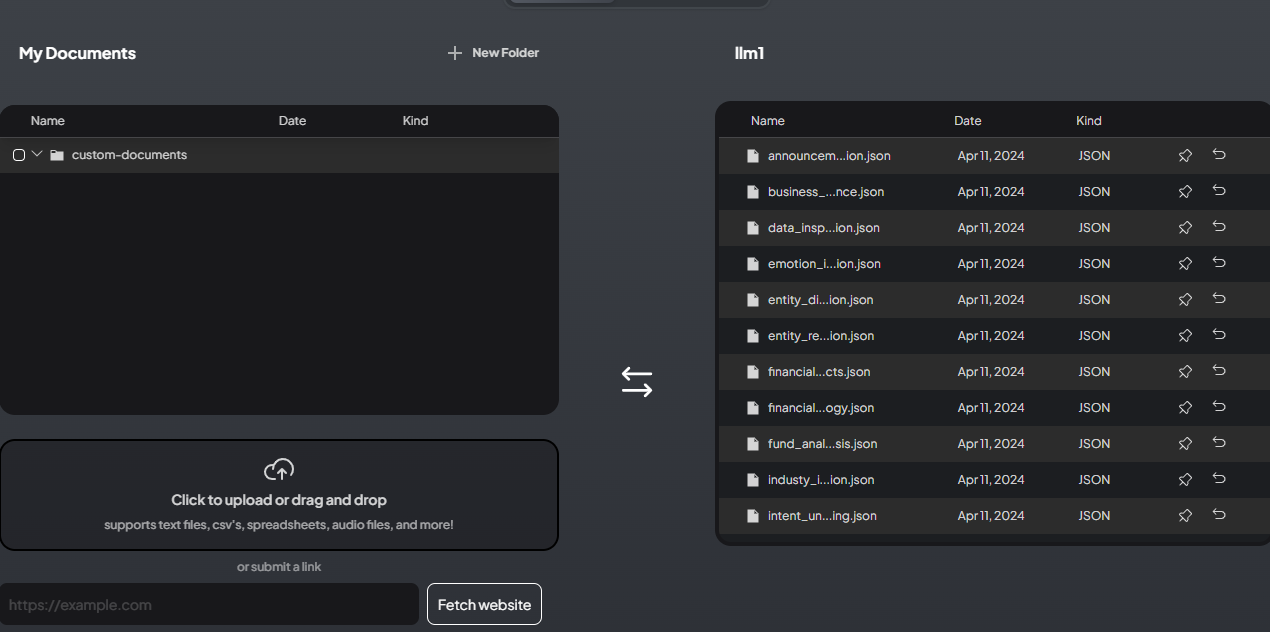Pin the financial...ogy.json file
This screenshot has width=1270, height=632.
pyautogui.click(x=1185, y=407)
